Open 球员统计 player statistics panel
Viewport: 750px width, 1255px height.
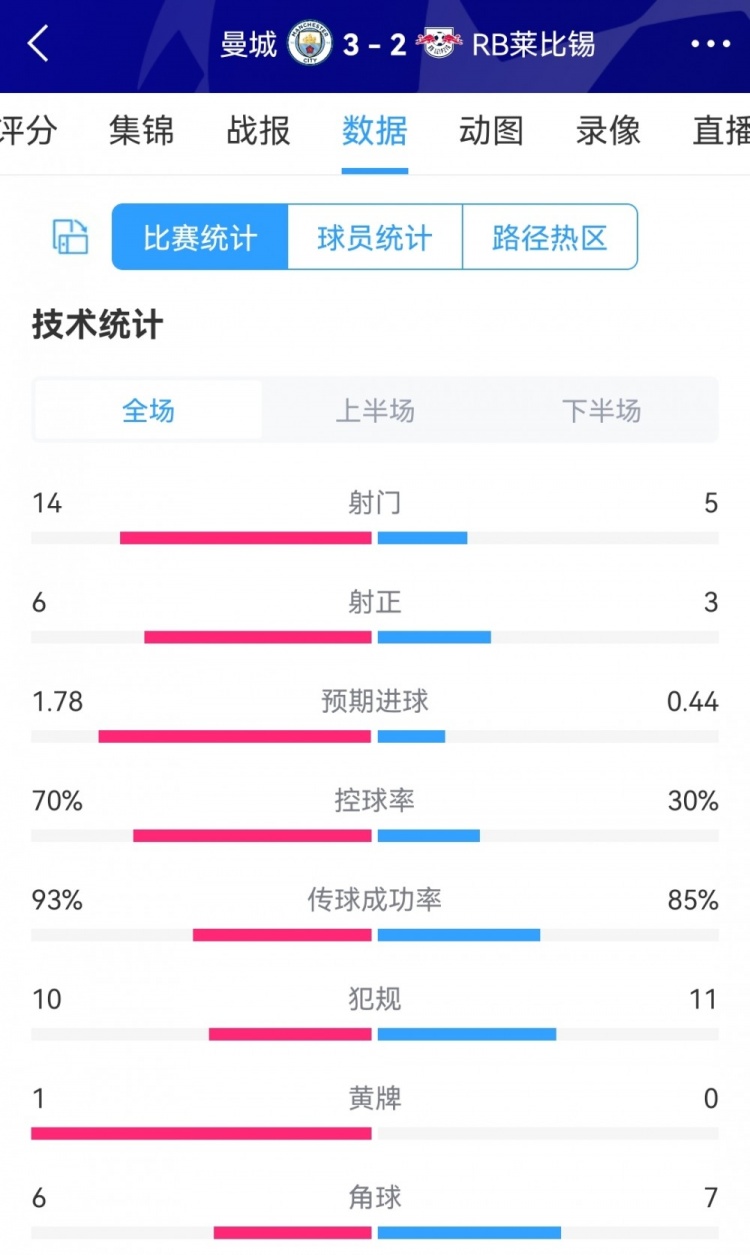pos(373,237)
